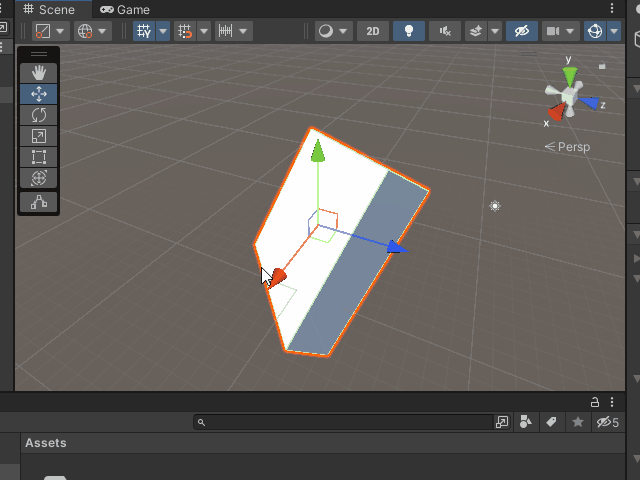Viewport: 640px width, 480px height.
Task: Click the shaded draw mode sphere icon
Action: (325, 31)
